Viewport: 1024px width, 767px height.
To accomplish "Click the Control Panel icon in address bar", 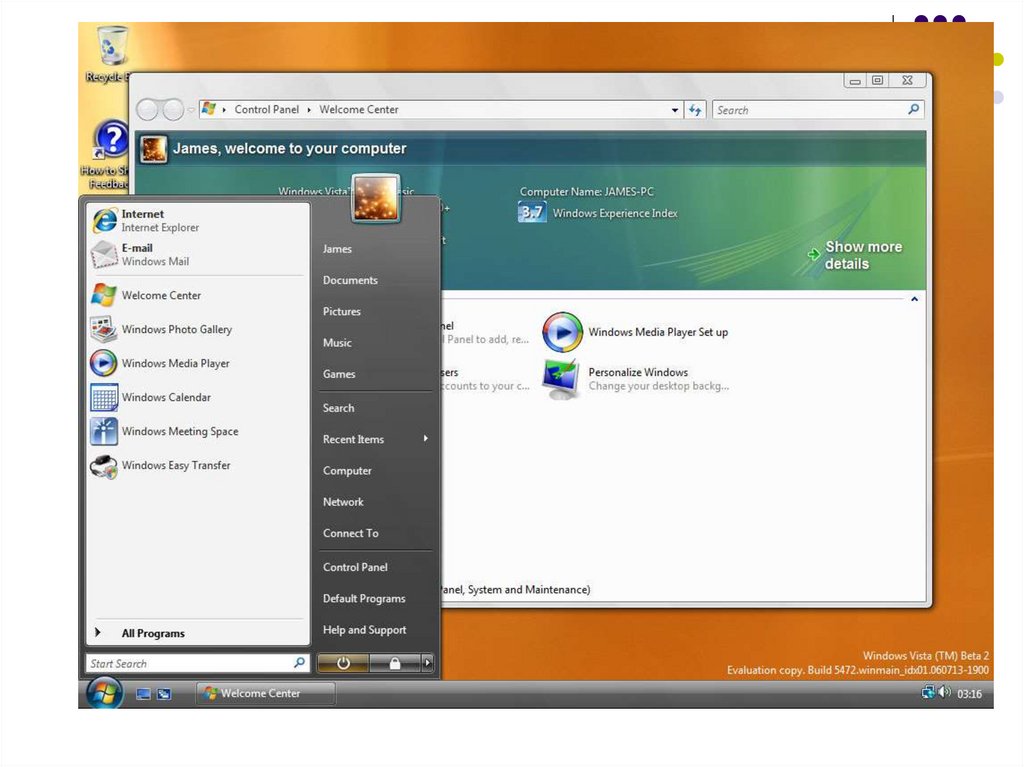I will [209, 108].
